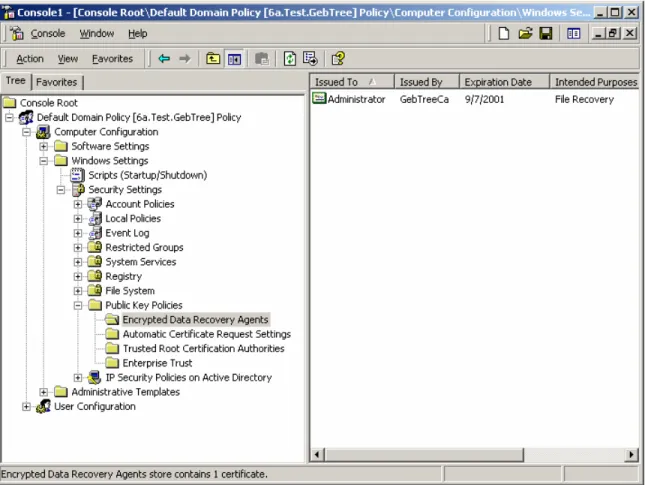This screenshot has height=485, width=645.
Task: Expand the Event Log node
Action: point(78,233)
